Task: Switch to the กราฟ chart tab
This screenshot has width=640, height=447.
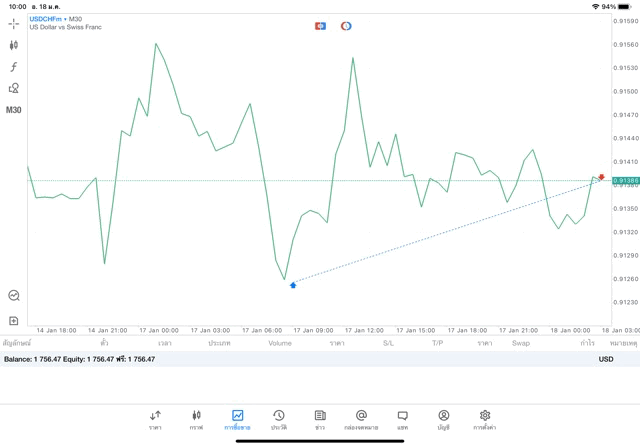Action: (196, 419)
